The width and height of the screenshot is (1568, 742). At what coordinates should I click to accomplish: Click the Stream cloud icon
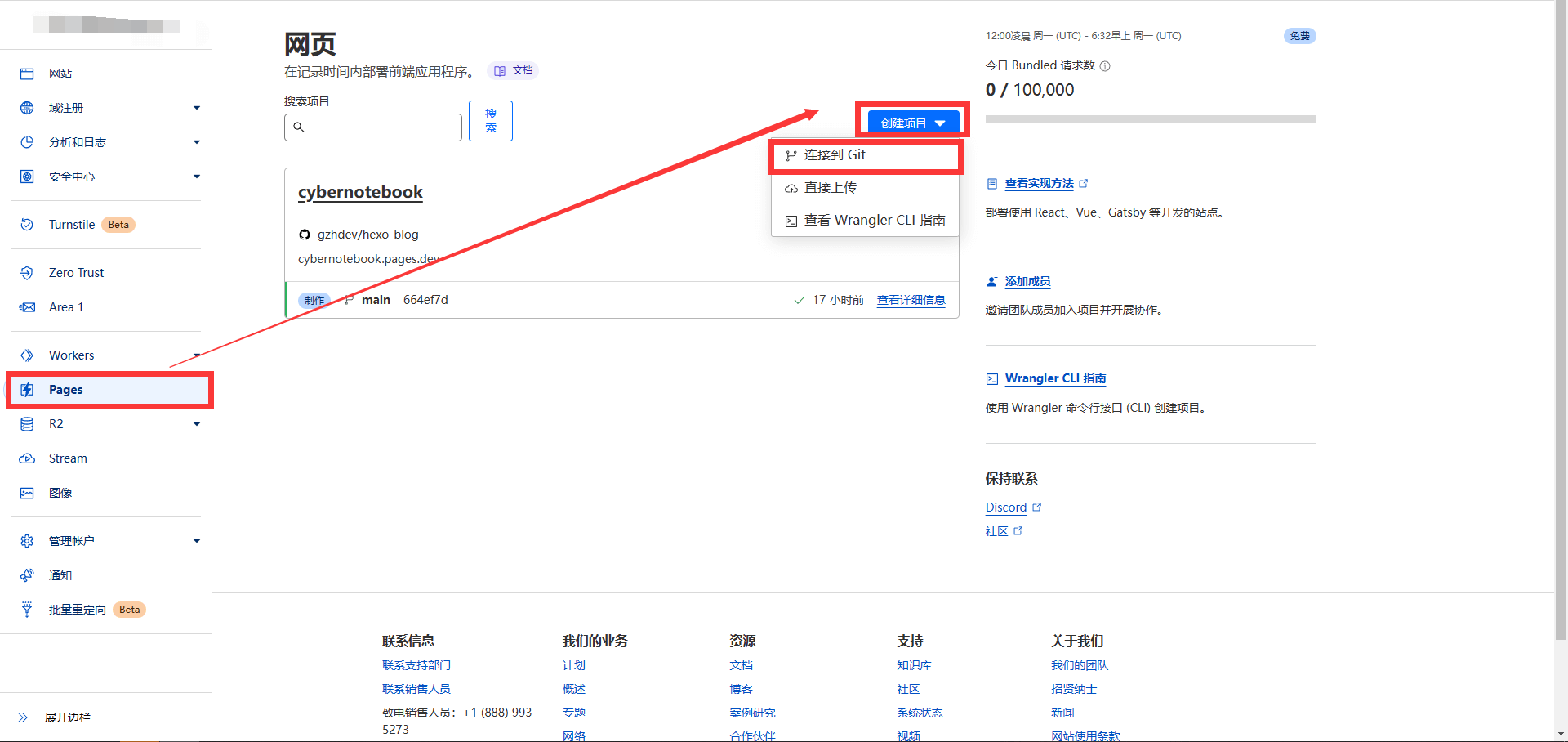tap(27, 458)
